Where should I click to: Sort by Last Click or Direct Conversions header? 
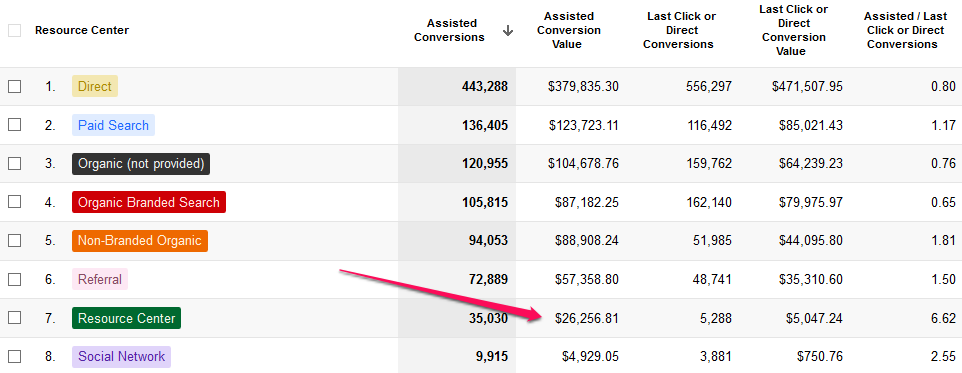tap(678, 30)
